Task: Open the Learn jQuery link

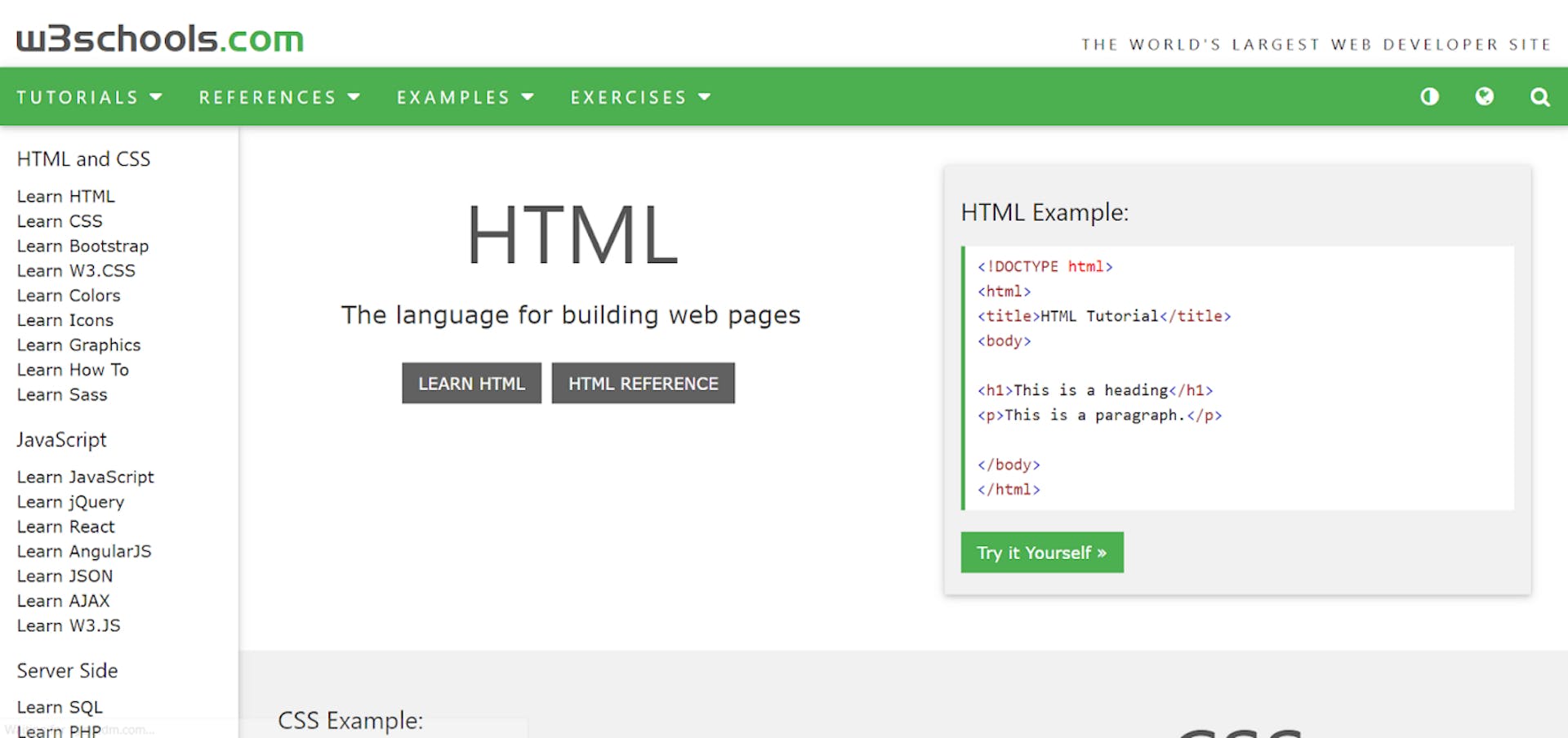Action: [x=70, y=502]
